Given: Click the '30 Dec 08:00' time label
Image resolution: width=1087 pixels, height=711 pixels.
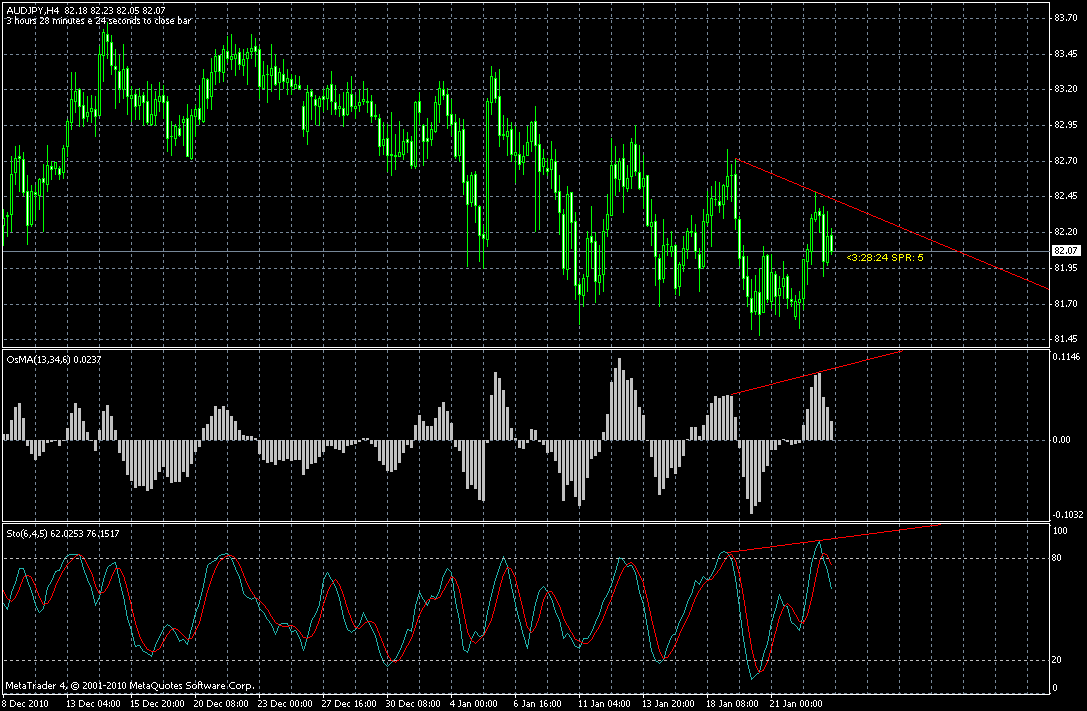Looking at the screenshot, I should pyautogui.click(x=412, y=704).
